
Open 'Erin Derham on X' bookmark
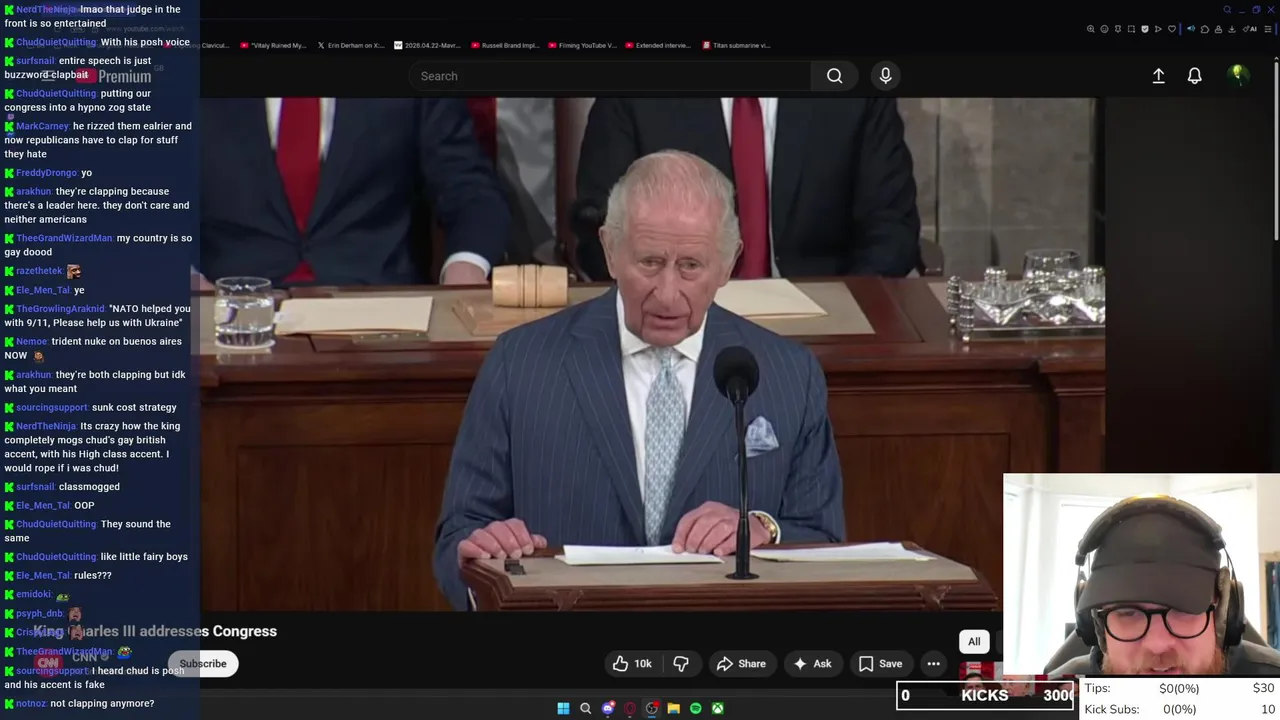point(351,45)
